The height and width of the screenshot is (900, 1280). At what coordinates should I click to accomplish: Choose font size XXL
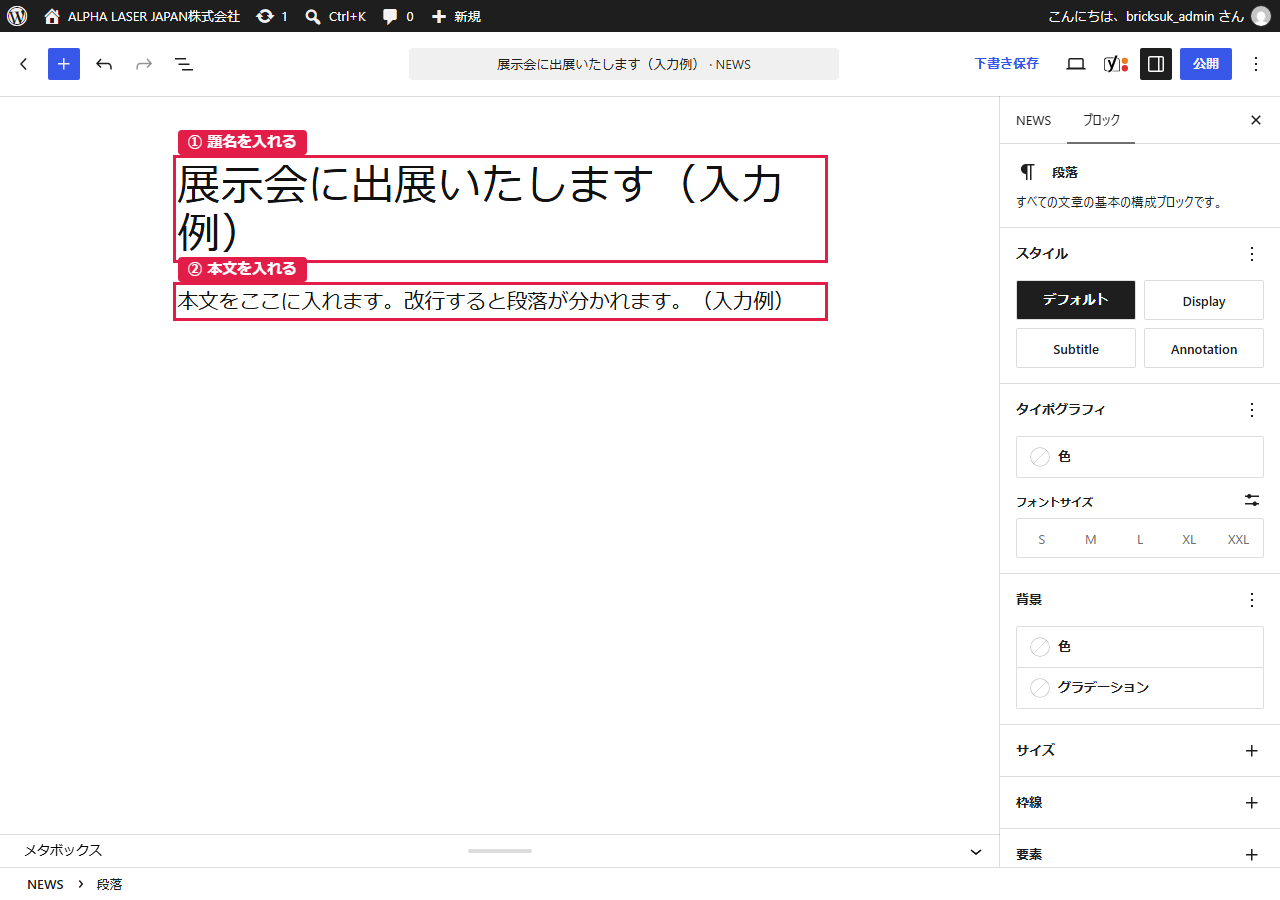[x=1238, y=539]
